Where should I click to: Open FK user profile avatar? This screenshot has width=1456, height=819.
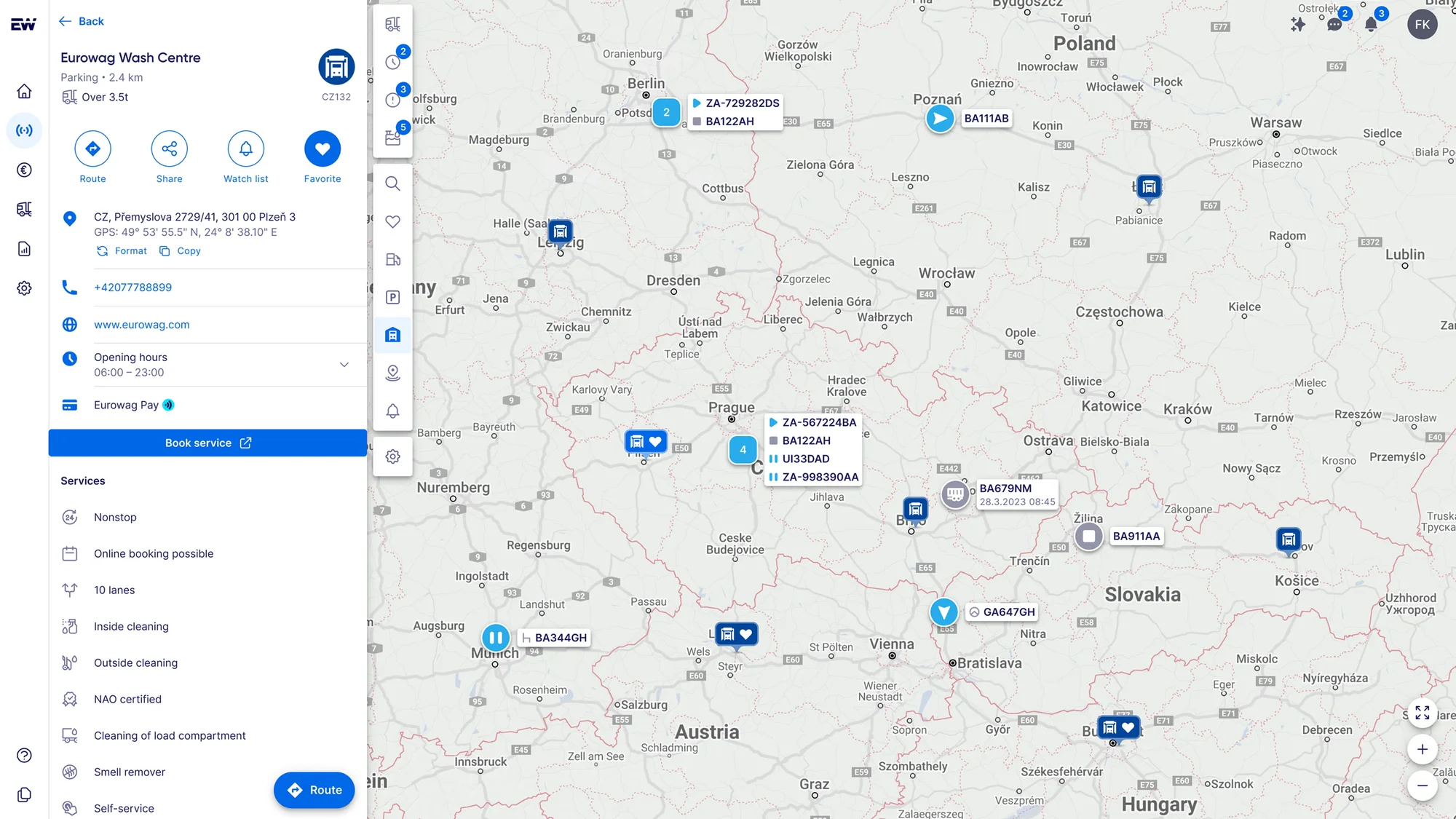point(1423,24)
